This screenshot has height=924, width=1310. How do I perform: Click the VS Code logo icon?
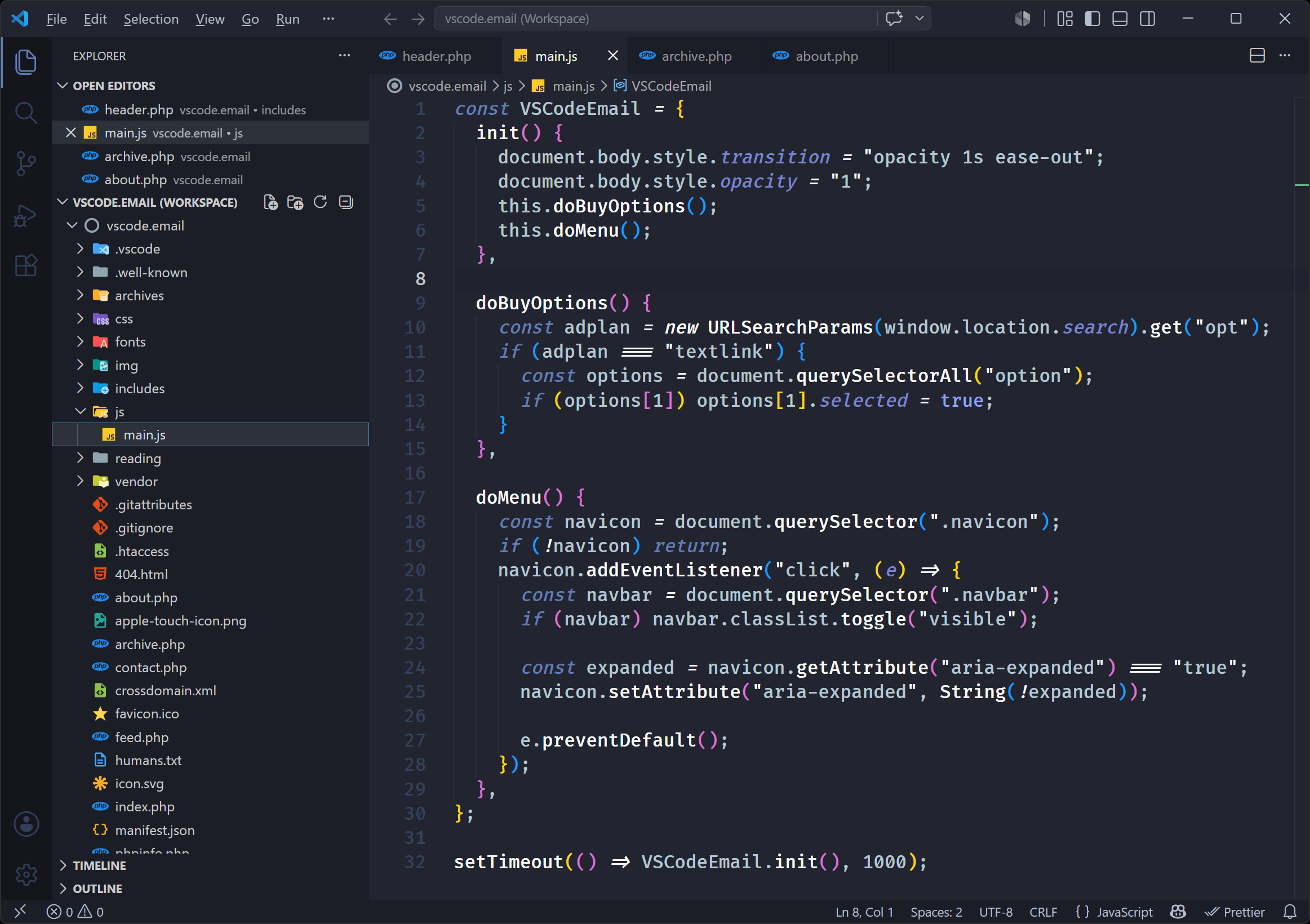pyautogui.click(x=20, y=19)
